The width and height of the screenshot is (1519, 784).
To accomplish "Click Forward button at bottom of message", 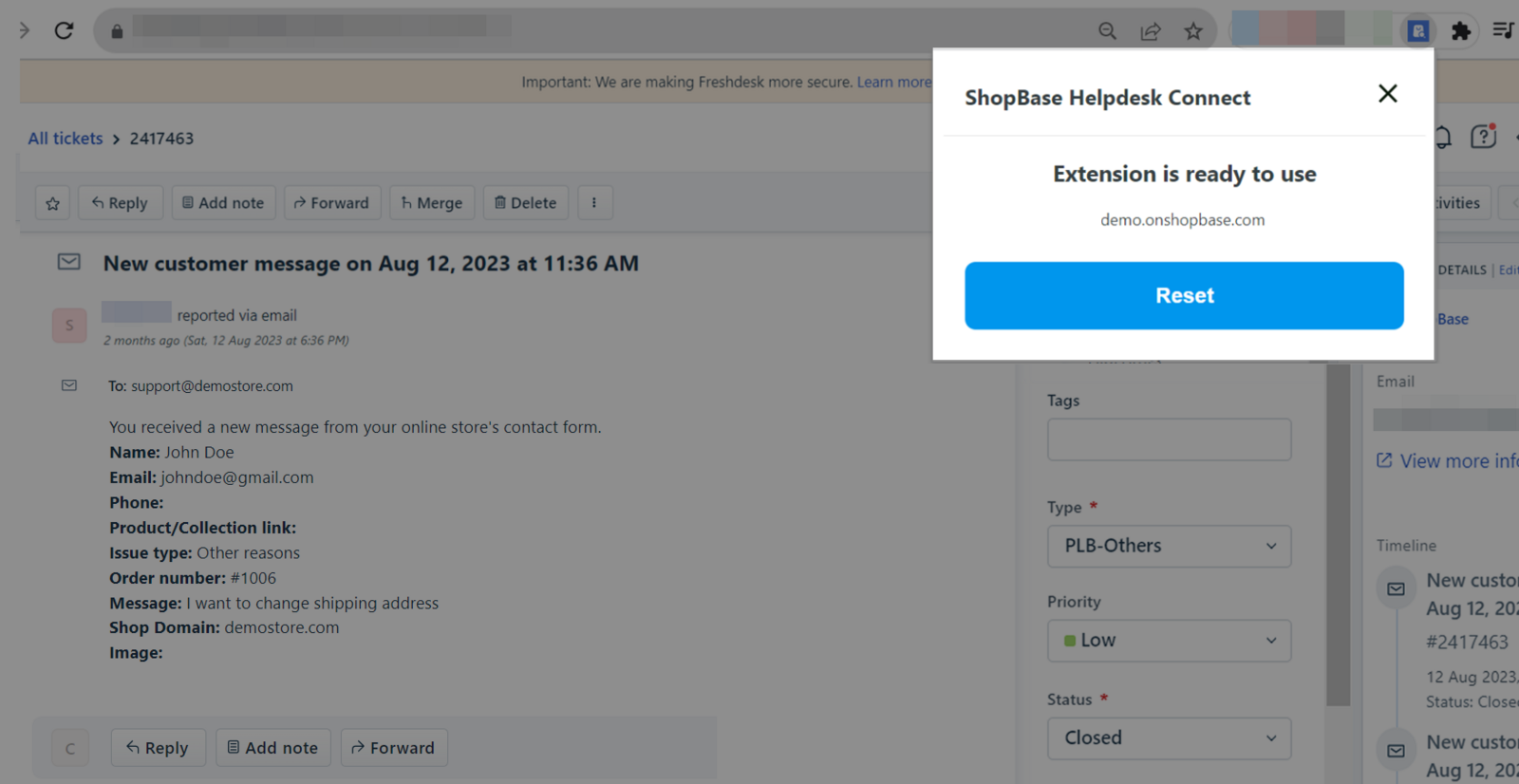I will [x=394, y=748].
